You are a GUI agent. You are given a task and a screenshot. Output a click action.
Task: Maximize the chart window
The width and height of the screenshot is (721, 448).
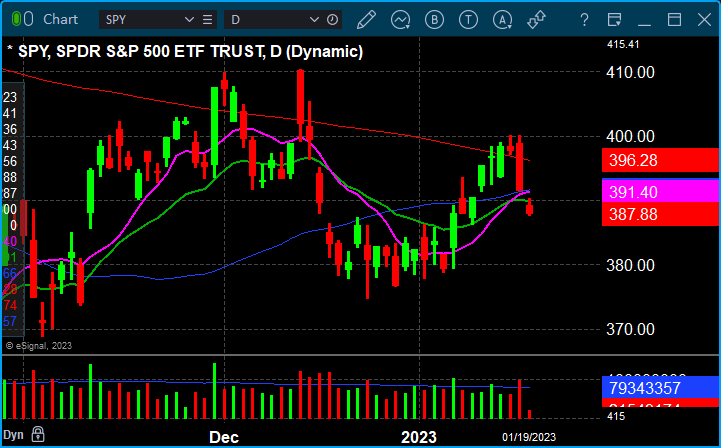click(675, 19)
